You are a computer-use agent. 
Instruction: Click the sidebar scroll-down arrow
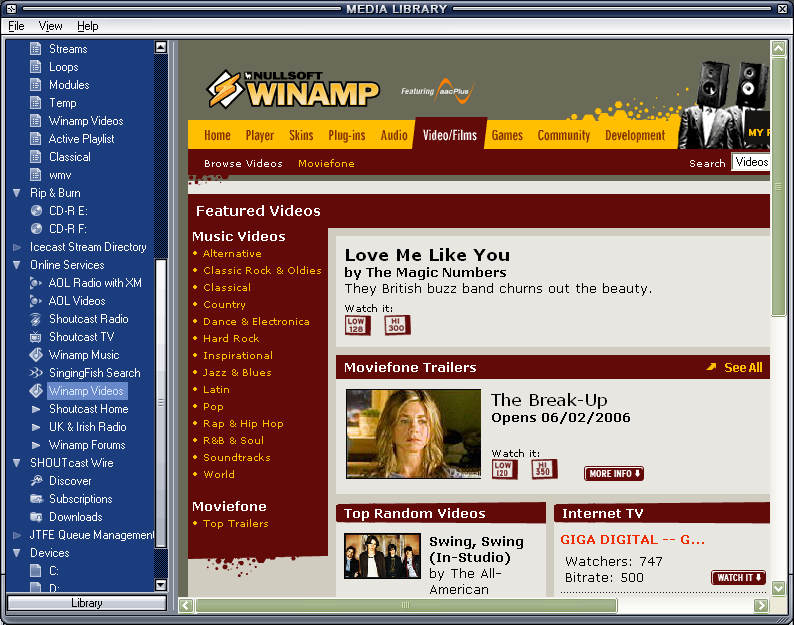point(161,585)
